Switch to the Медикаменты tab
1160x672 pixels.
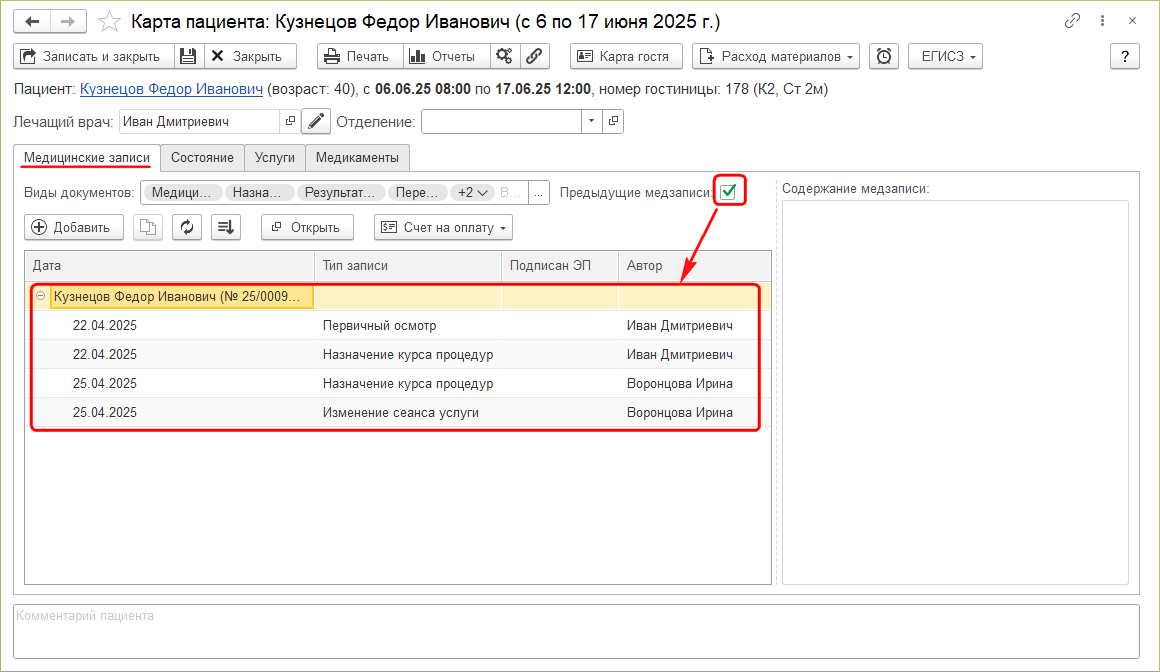click(357, 158)
